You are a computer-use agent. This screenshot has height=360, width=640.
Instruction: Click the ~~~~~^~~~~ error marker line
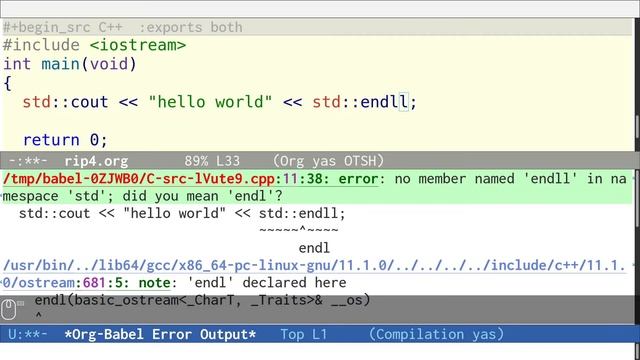[298, 229]
